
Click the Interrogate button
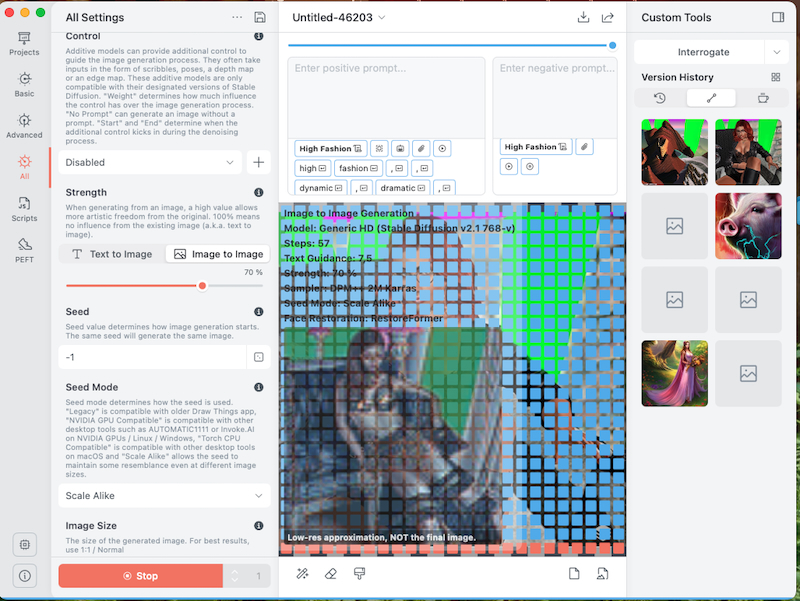point(701,52)
